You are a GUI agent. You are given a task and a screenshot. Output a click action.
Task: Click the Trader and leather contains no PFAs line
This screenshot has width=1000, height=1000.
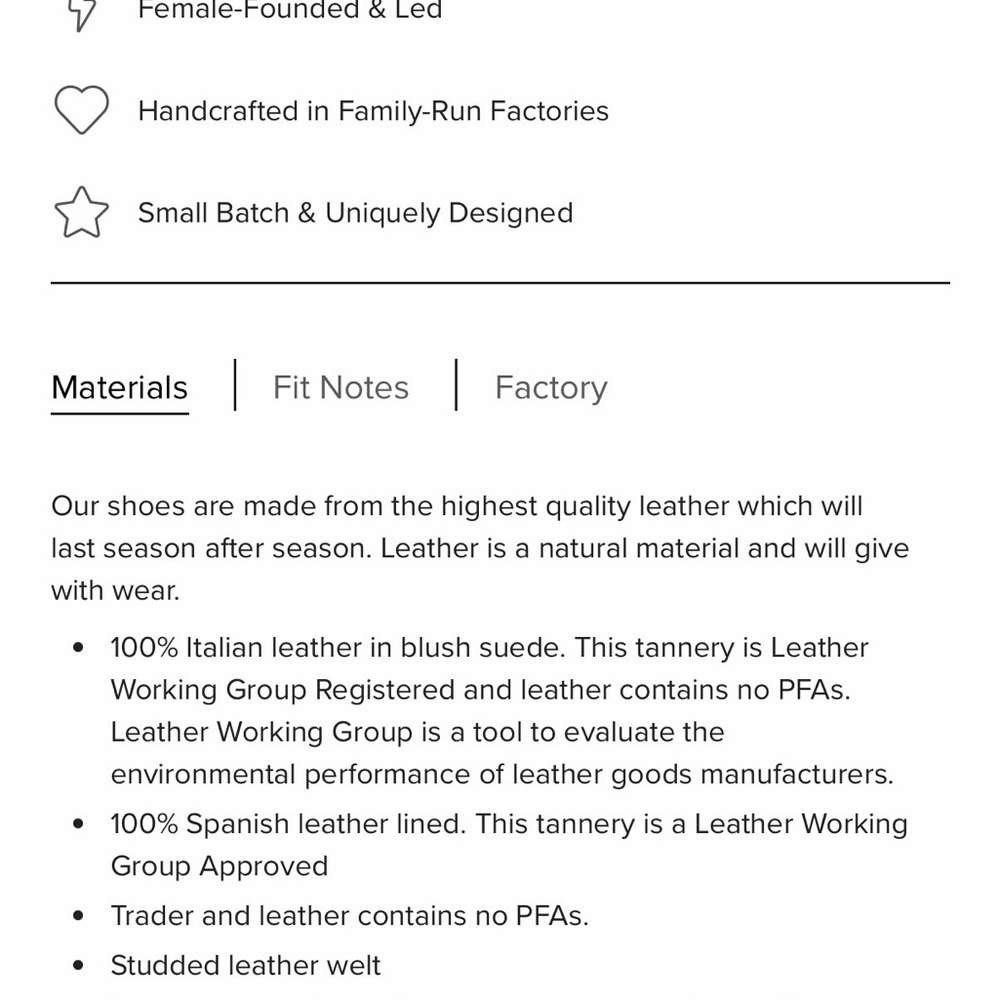coord(349,916)
